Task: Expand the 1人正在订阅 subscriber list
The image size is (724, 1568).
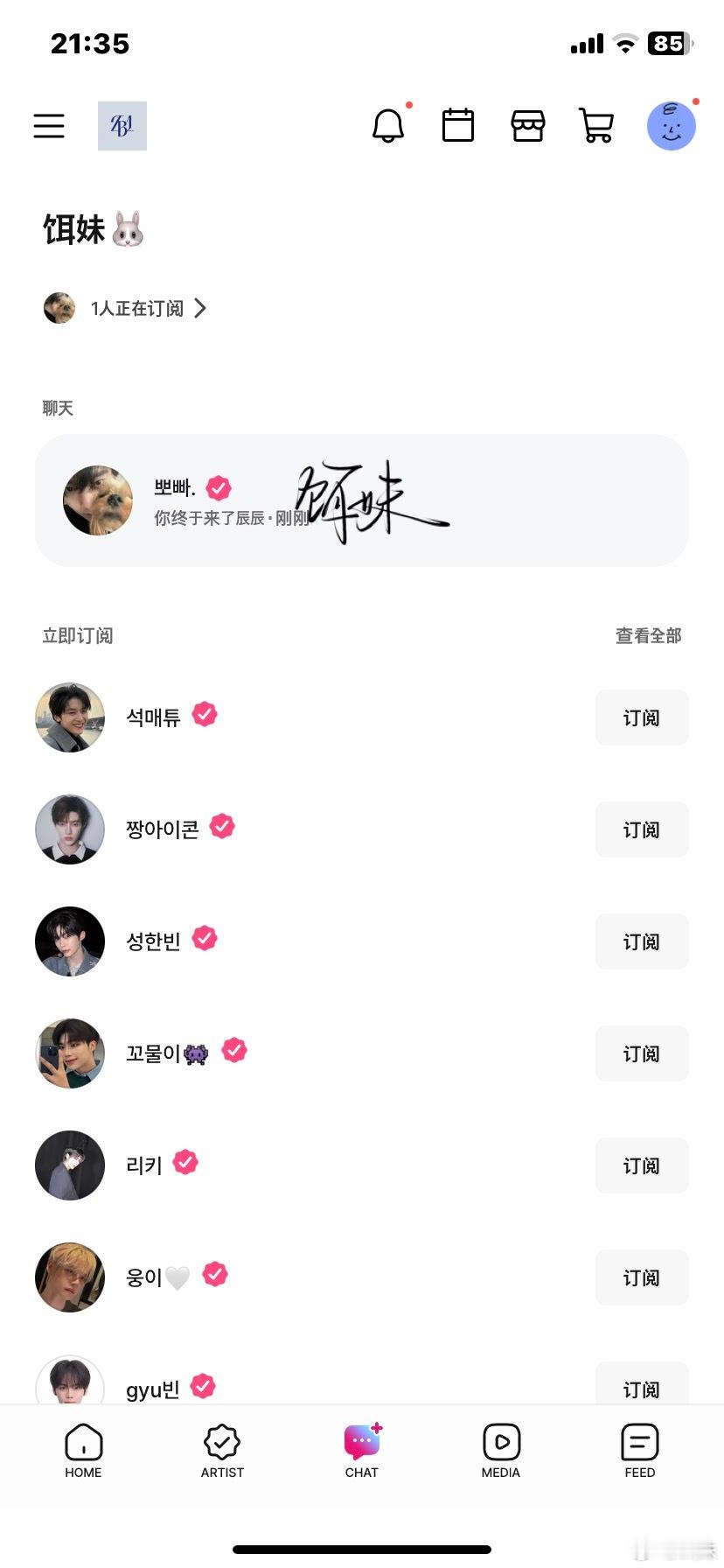Action: 125,308
